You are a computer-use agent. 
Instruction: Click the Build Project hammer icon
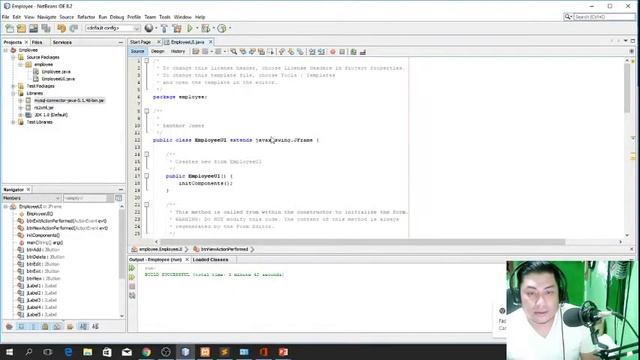[164, 28]
